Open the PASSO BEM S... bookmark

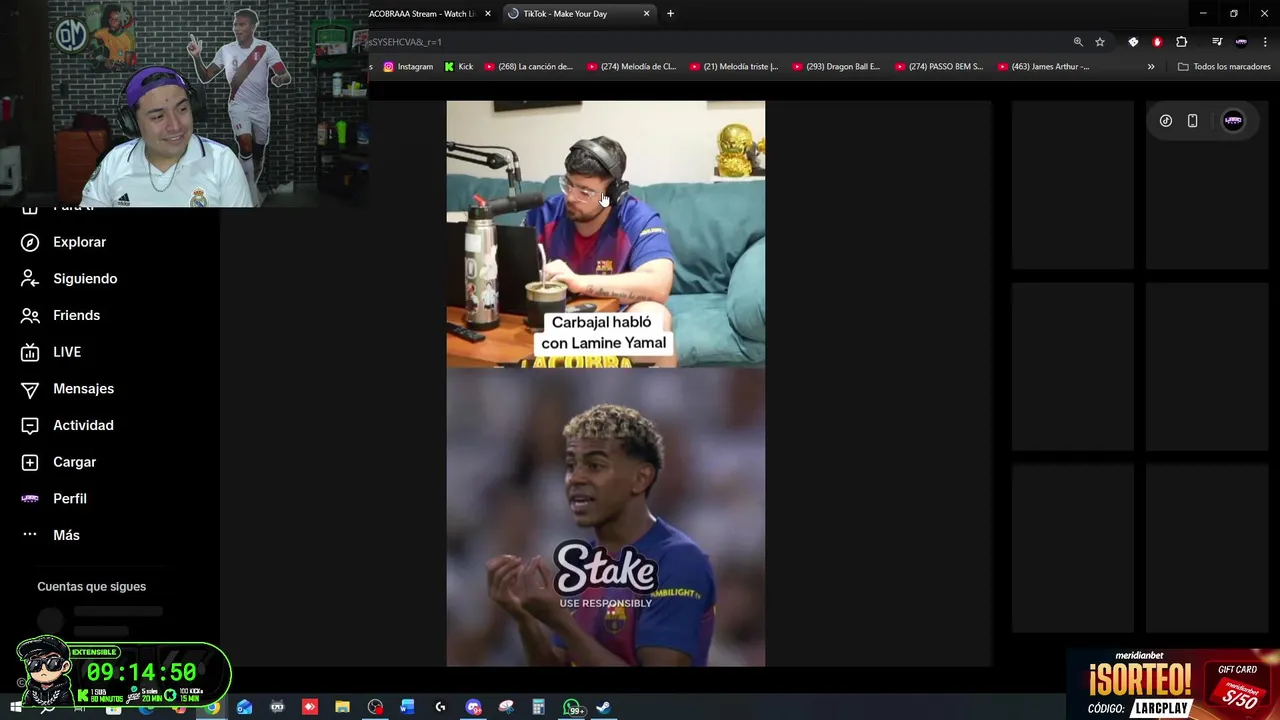click(939, 67)
